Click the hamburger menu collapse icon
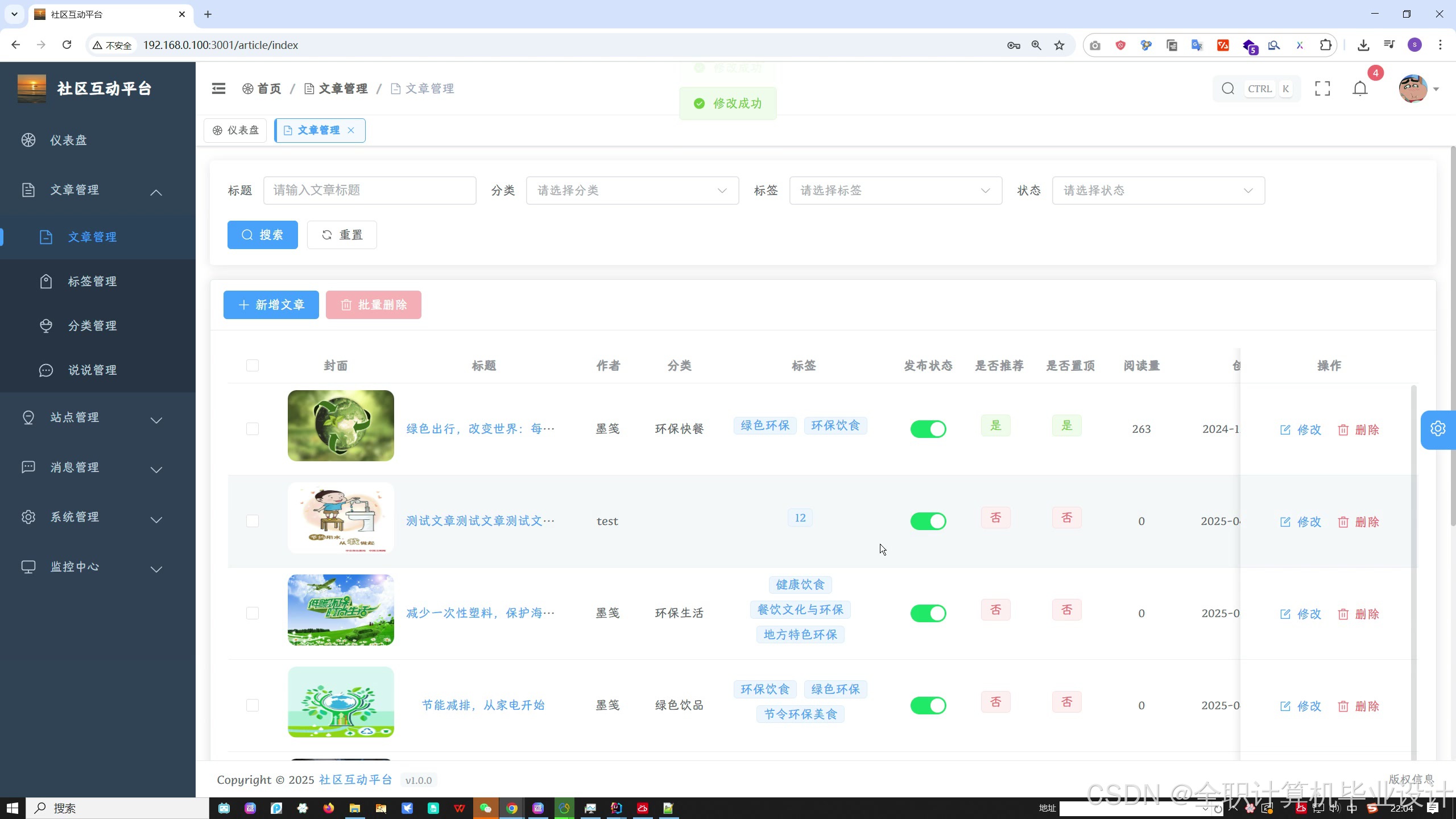The width and height of the screenshot is (1456, 819). [218, 89]
